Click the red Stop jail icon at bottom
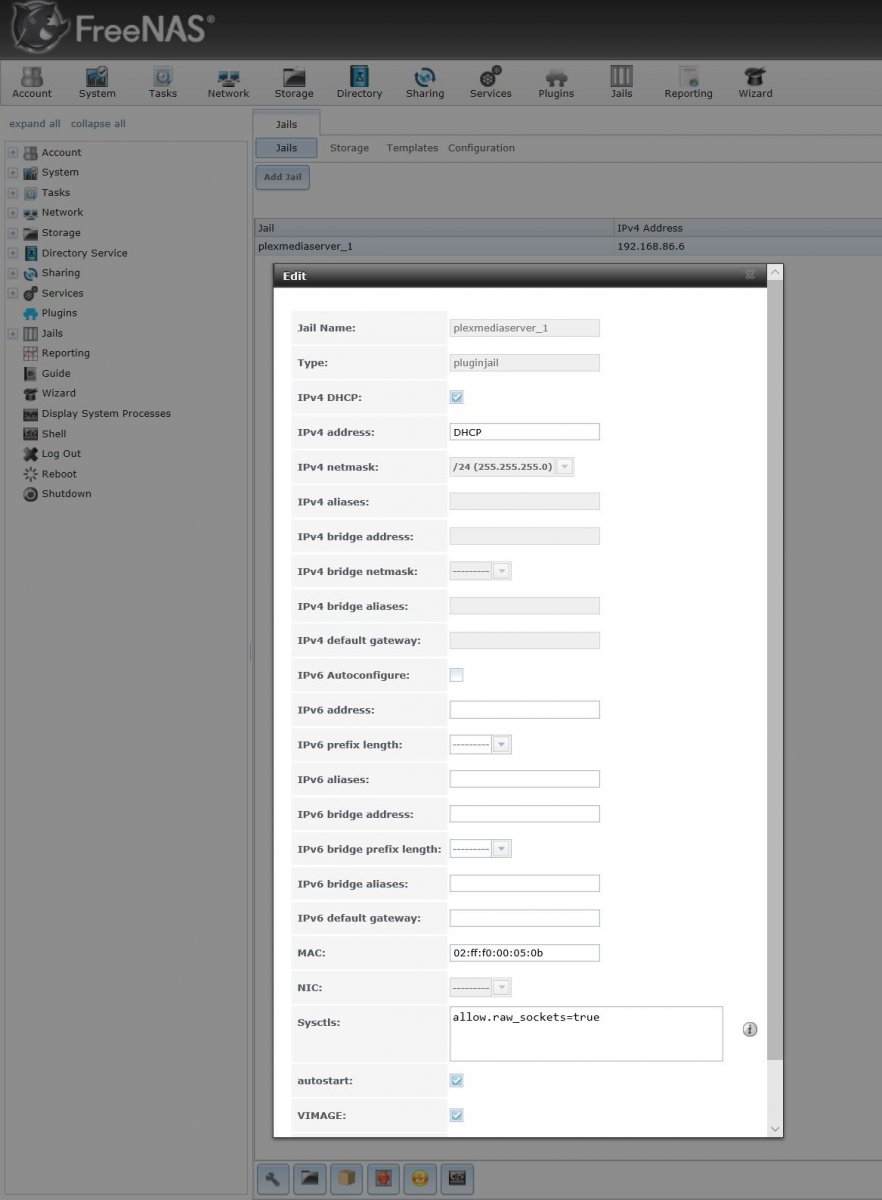This screenshot has height=1200, width=882. pos(383,1179)
